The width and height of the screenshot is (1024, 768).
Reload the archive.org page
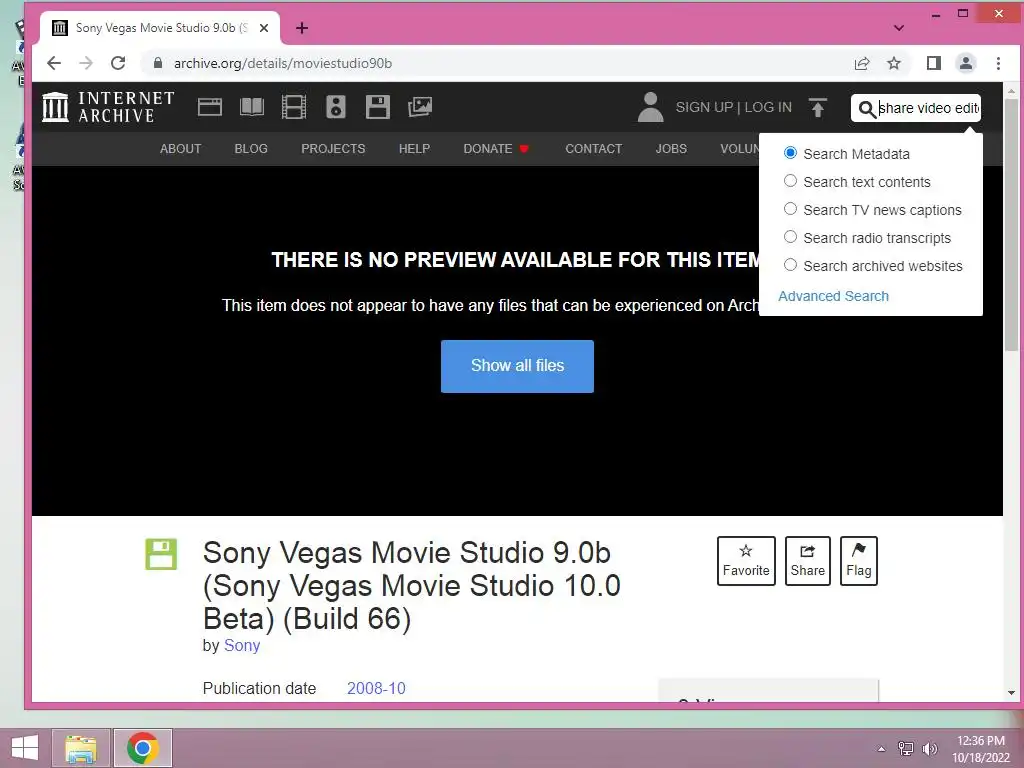tap(118, 63)
